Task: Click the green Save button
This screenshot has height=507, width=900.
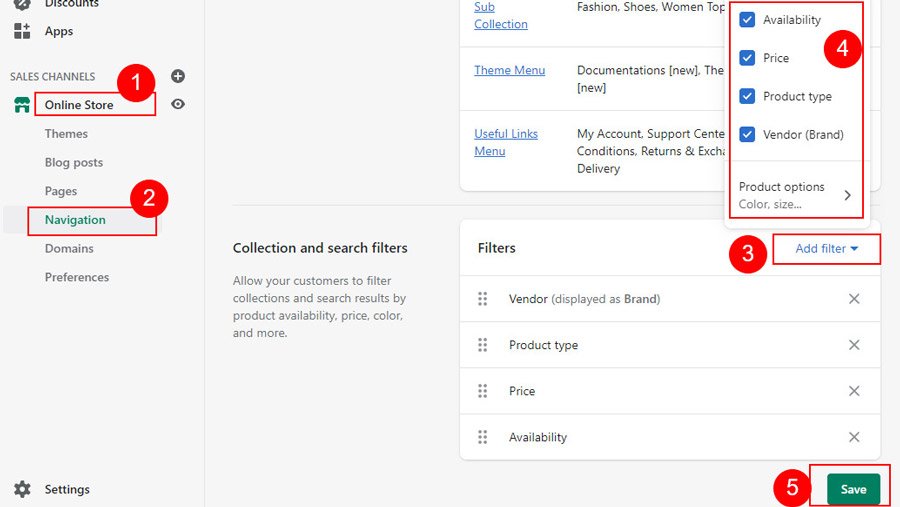Action: (x=853, y=489)
